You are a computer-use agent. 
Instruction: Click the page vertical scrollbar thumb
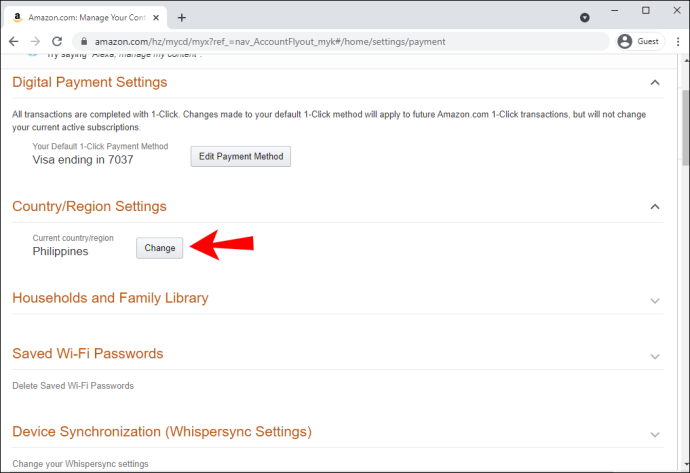point(685,128)
